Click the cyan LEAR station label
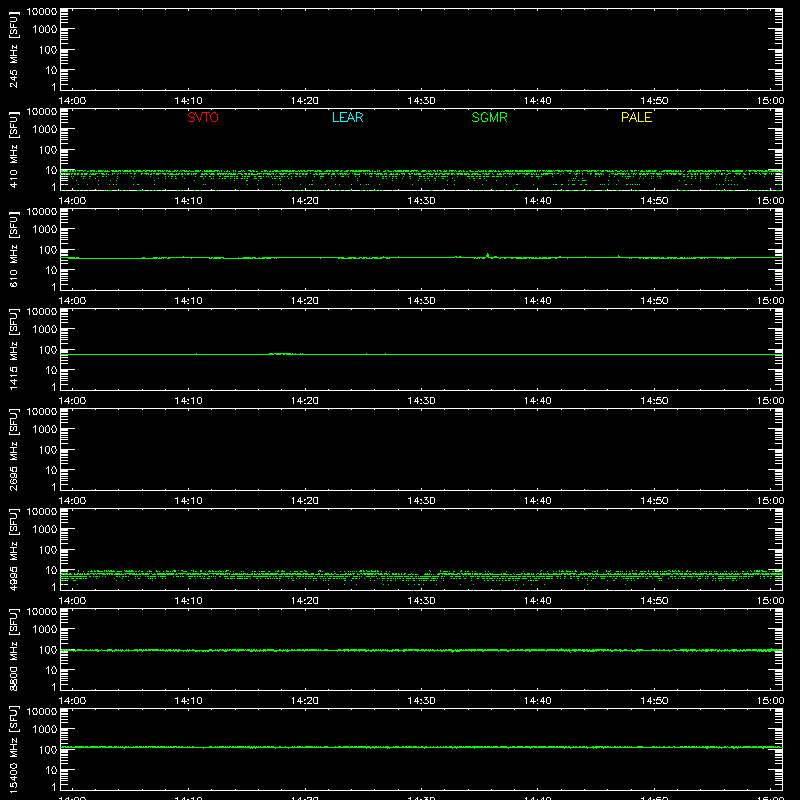Viewport: 800px width, 800px height. [347, 117]
